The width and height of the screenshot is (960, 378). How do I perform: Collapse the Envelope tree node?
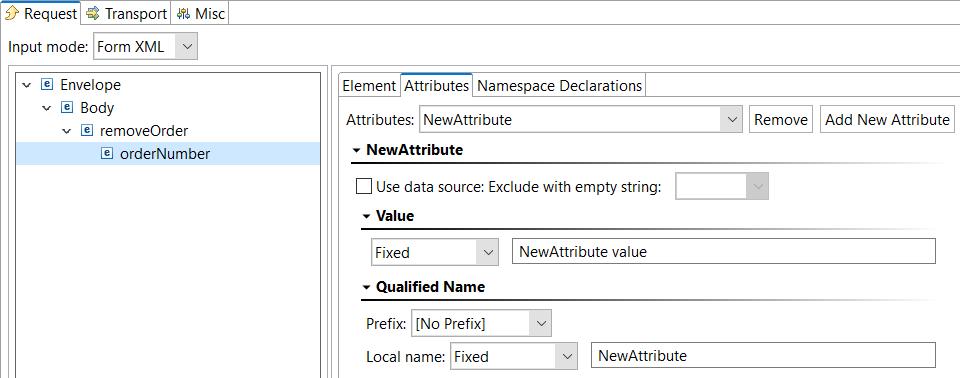(x=26, y=85)
